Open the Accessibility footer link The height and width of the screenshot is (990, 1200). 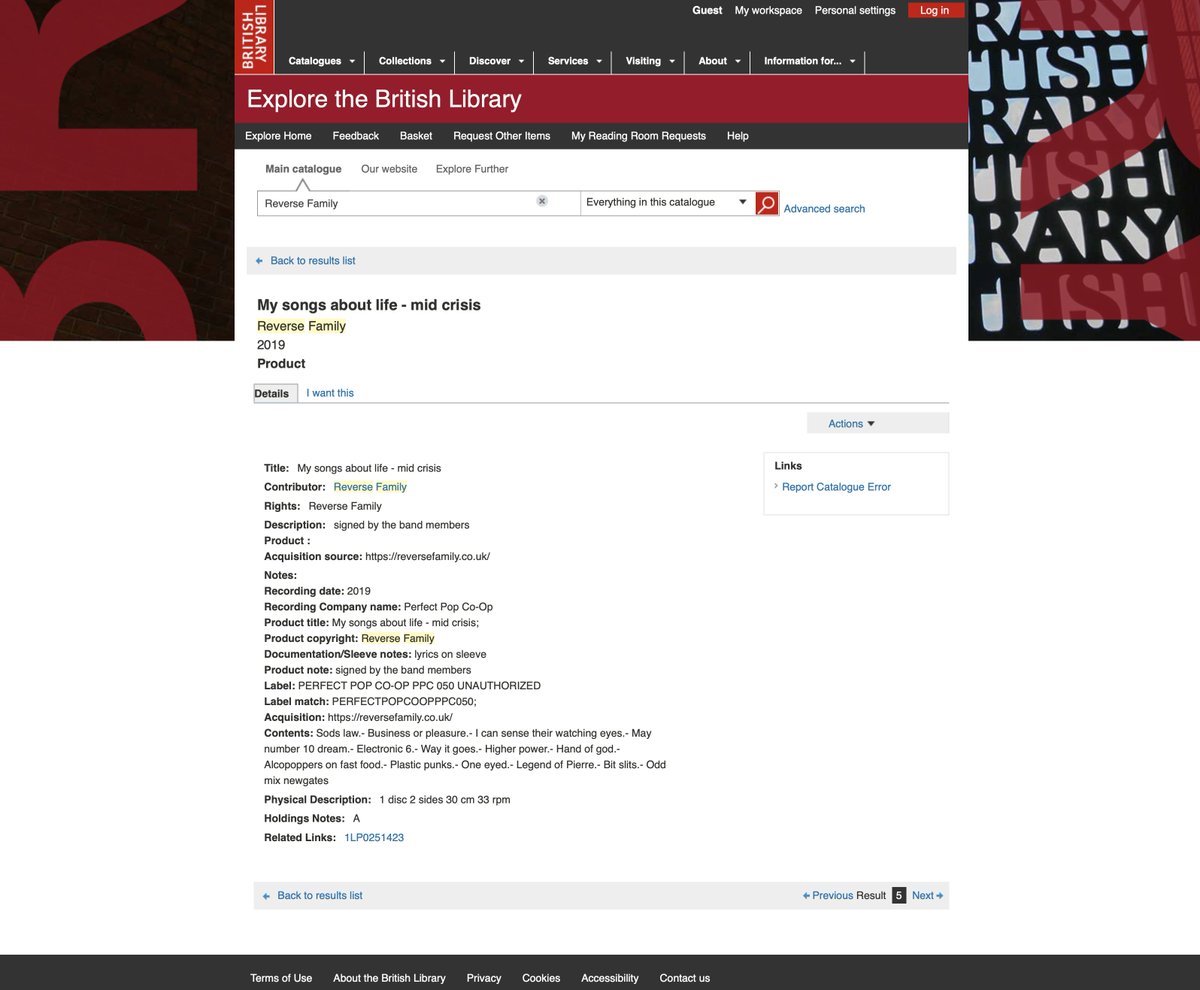coord(610,978)
